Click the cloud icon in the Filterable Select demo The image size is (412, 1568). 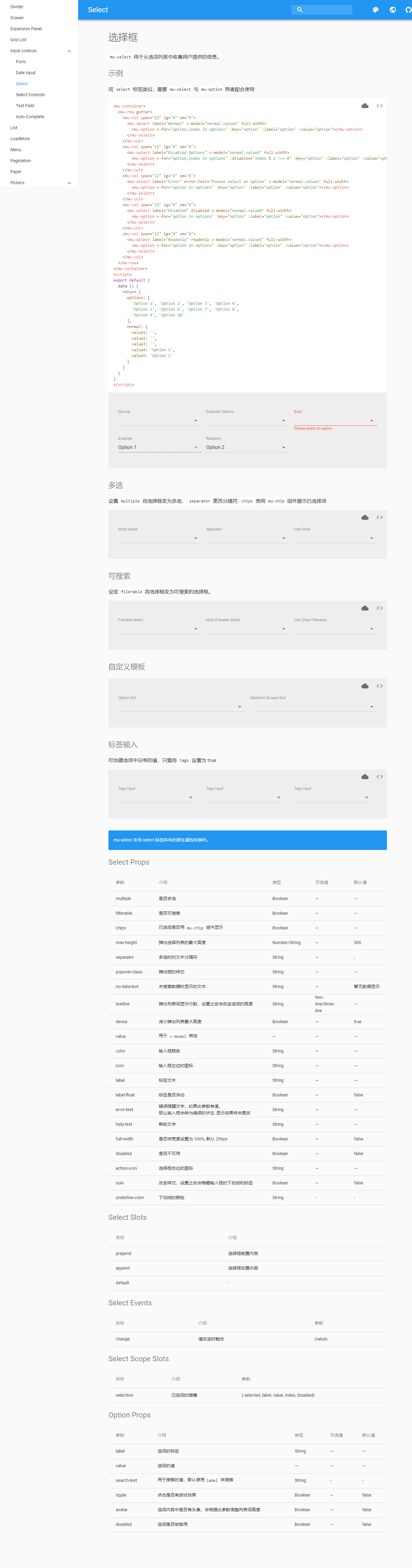point(365,608)
